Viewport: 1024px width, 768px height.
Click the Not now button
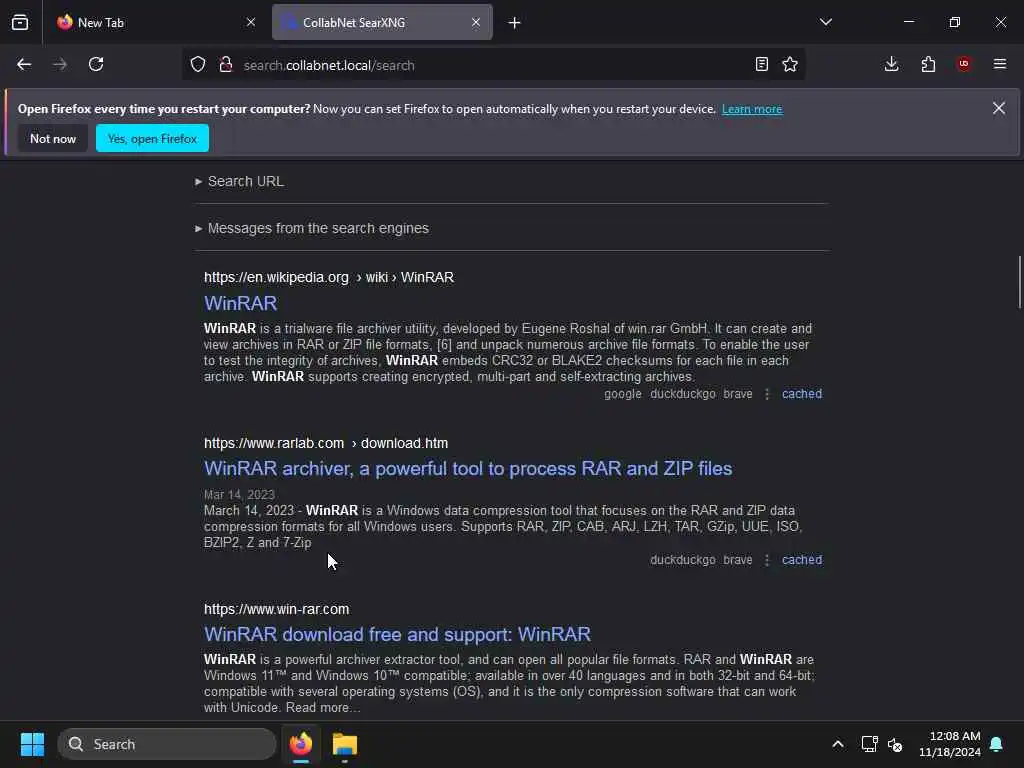coord(53,138)
